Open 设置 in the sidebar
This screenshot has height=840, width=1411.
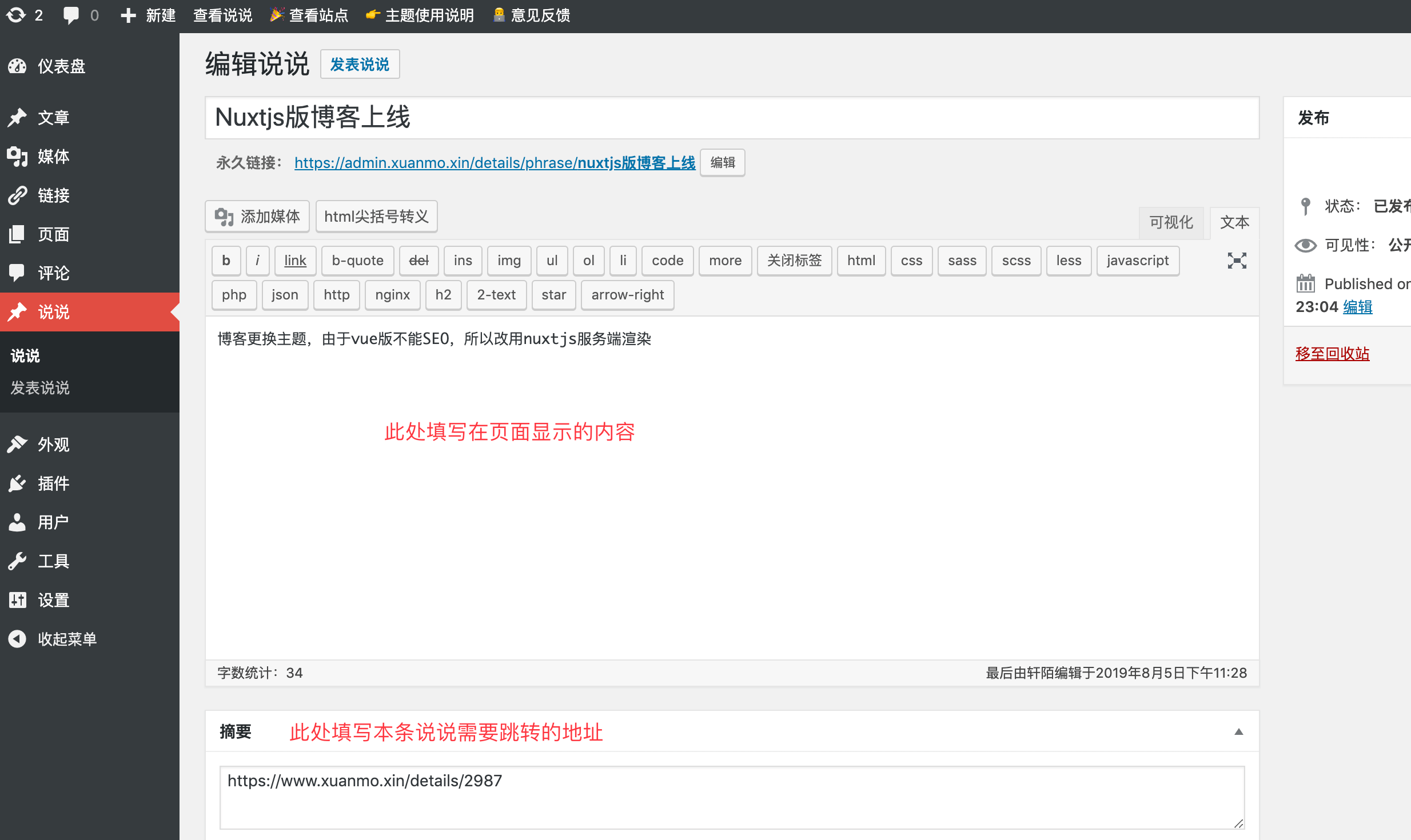pyautogui.click(x=53, y=600)
